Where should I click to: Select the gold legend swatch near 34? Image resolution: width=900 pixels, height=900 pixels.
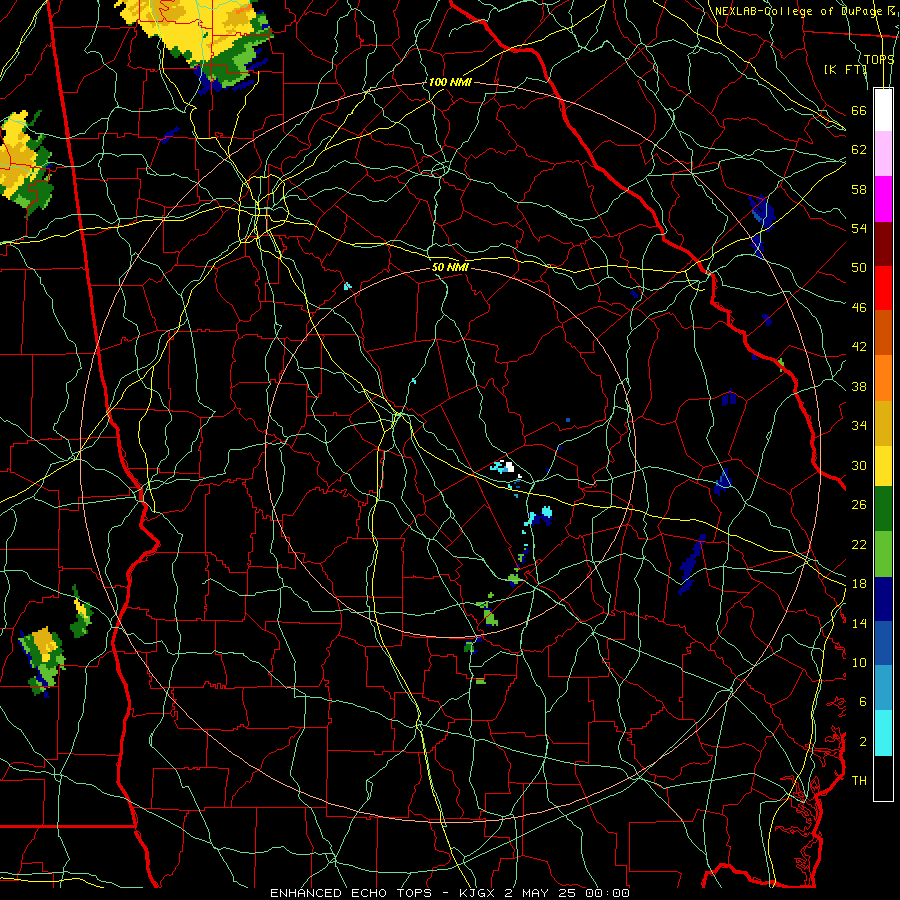[883, 423]
